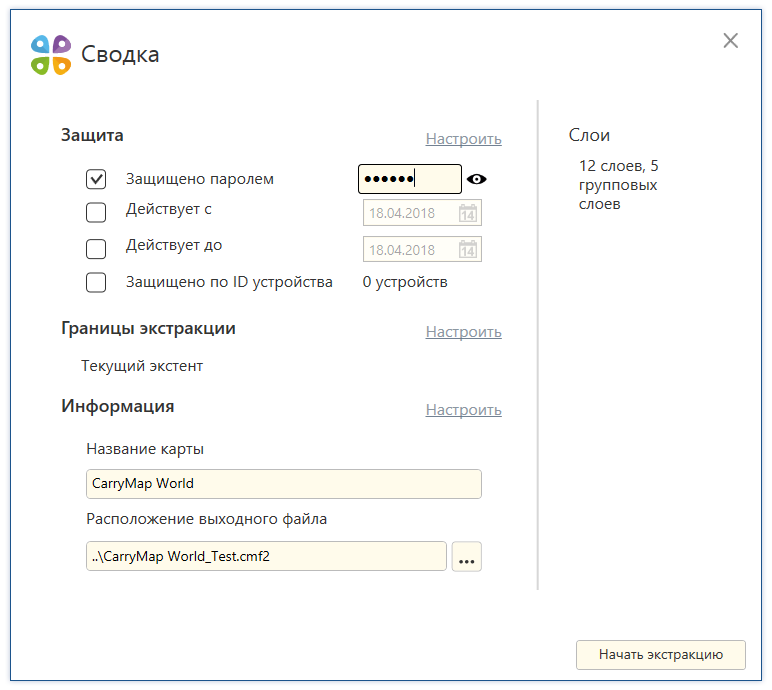The width and height of the screenshot is (772, 690).
Task: Click the "0 устройств" text
Action: 405,282
